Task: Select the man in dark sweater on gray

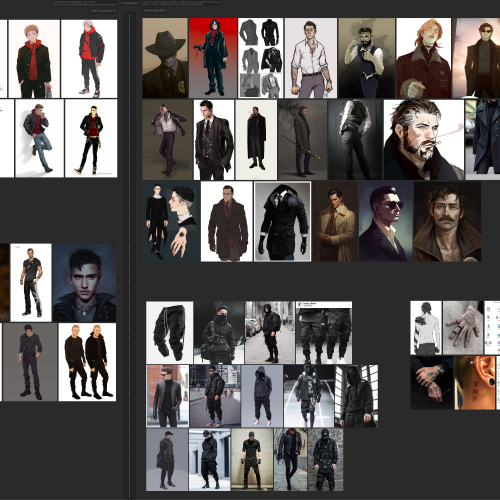Action: click(30, 362)
